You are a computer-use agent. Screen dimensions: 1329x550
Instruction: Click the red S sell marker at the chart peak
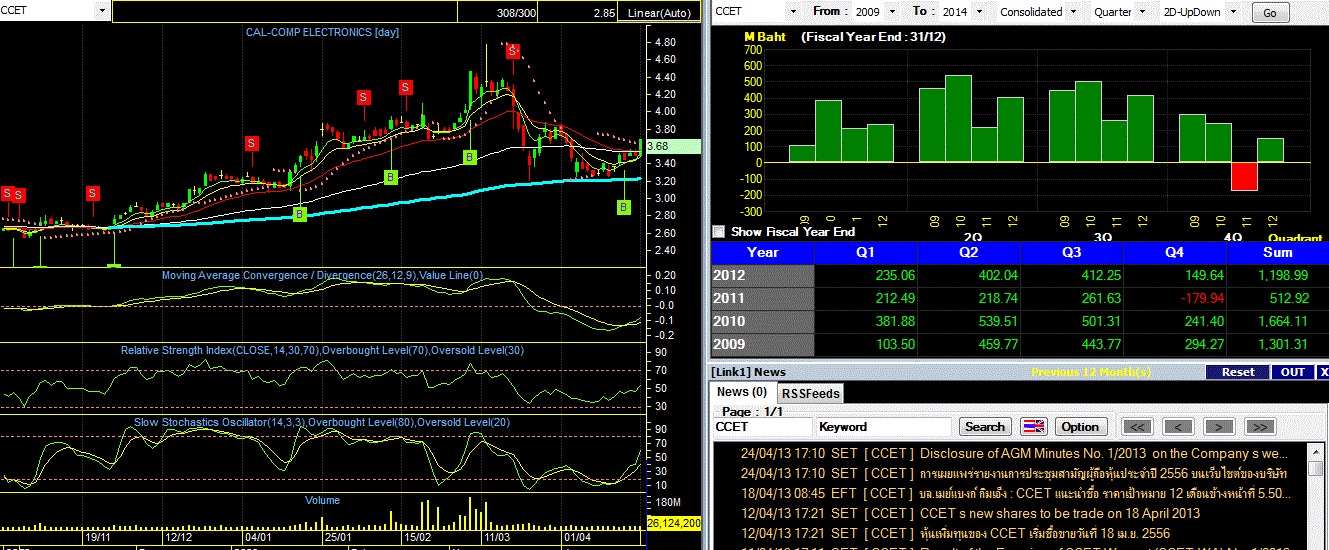[512, 51]
